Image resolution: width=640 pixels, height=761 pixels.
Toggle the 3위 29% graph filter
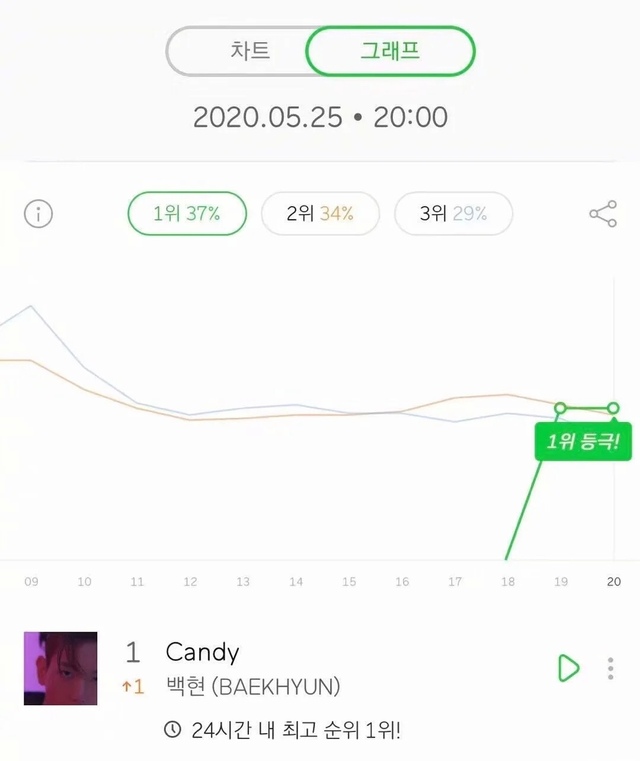click(453, 213)
